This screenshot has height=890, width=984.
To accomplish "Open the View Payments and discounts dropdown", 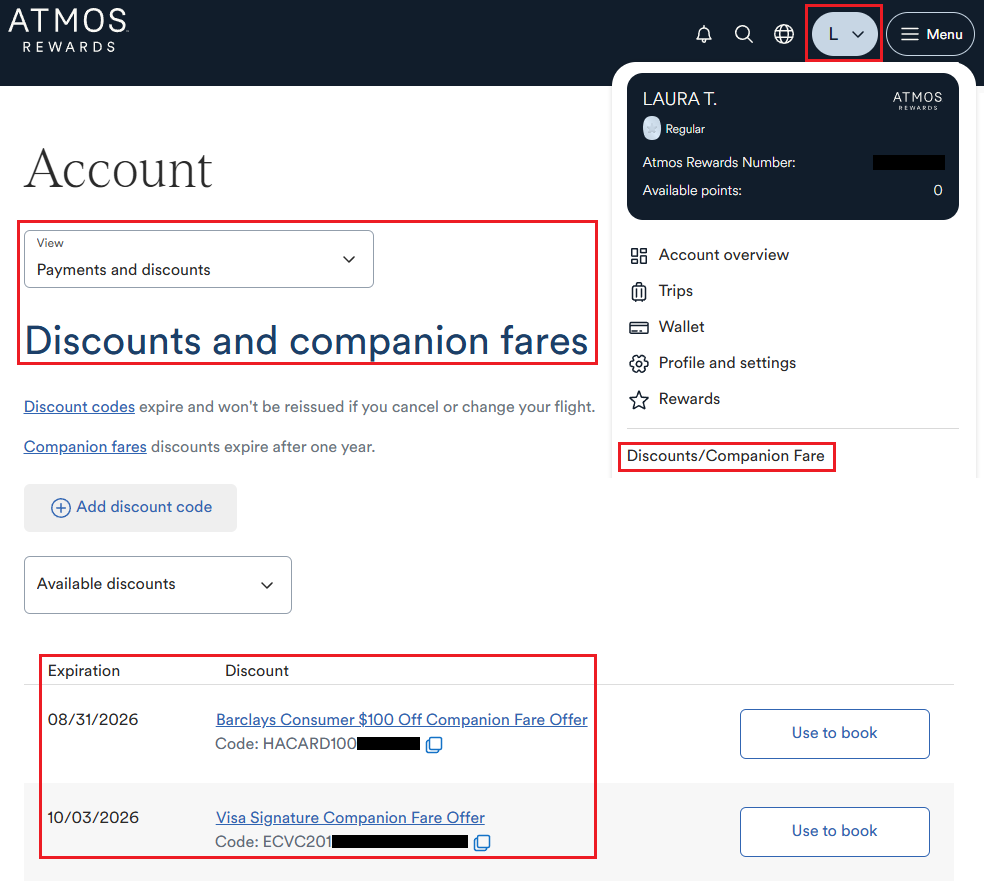I will point(199,259).
